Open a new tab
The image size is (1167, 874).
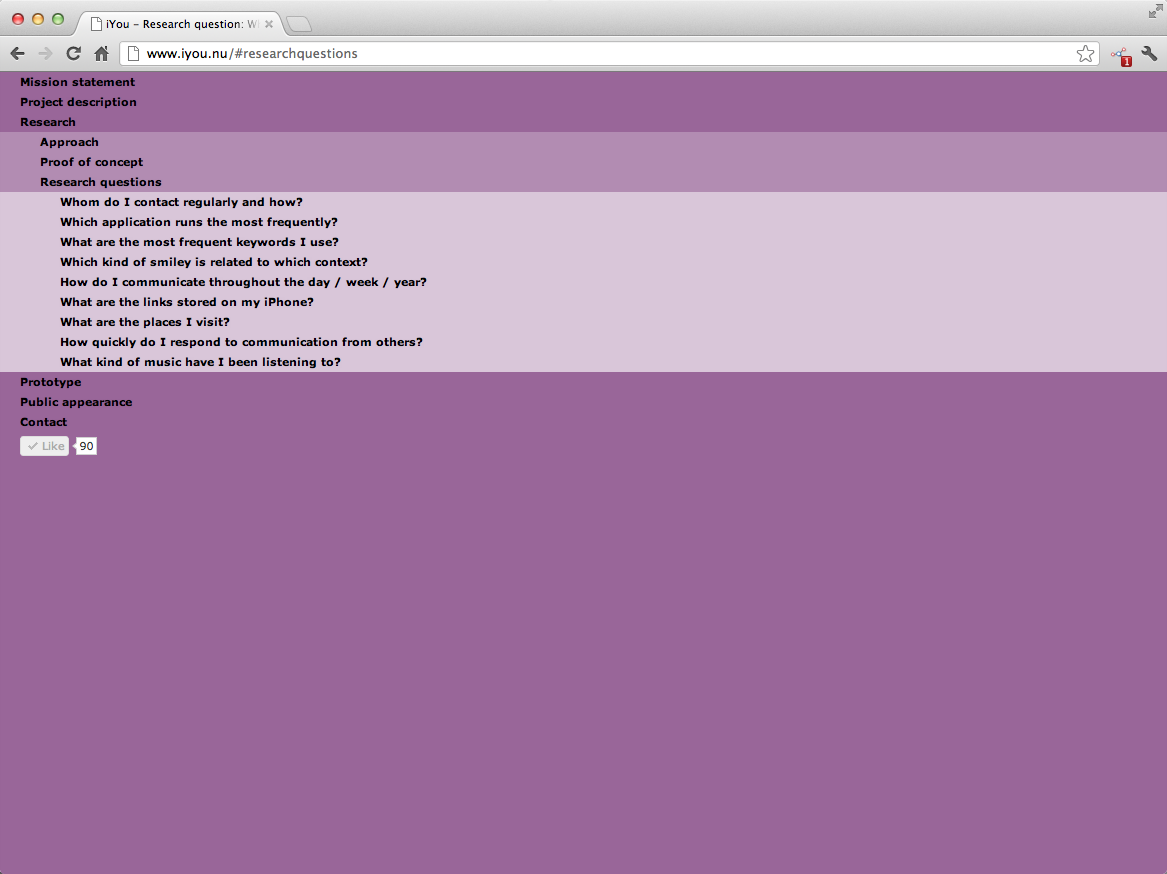pyautogui.click(x=299, y=24)
